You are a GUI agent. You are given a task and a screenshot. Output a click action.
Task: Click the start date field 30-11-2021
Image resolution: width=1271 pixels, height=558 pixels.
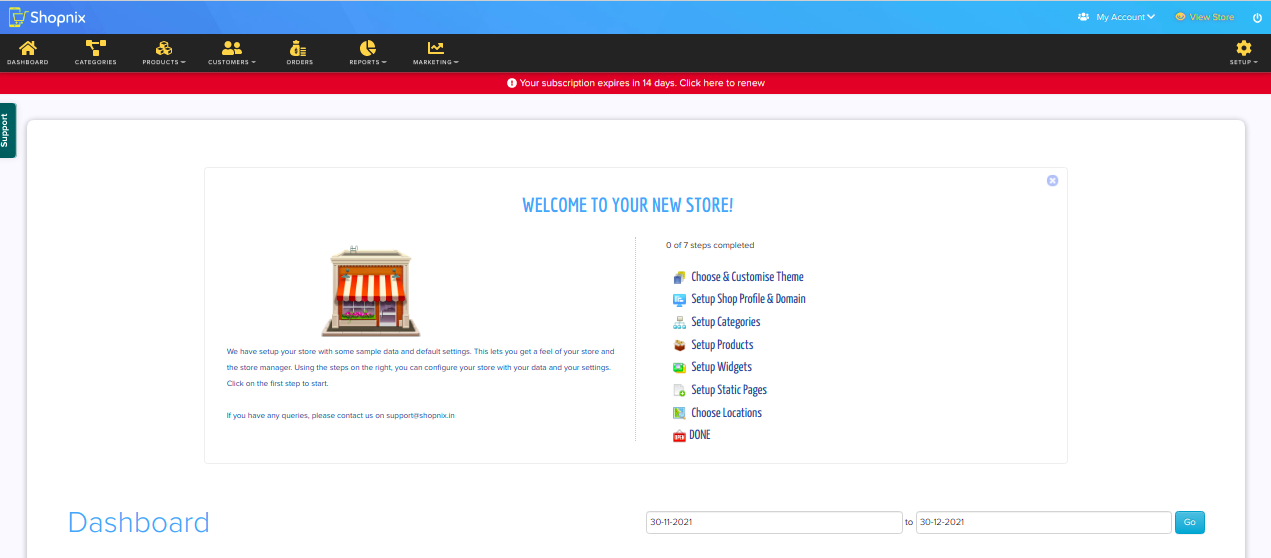(774, 522)
